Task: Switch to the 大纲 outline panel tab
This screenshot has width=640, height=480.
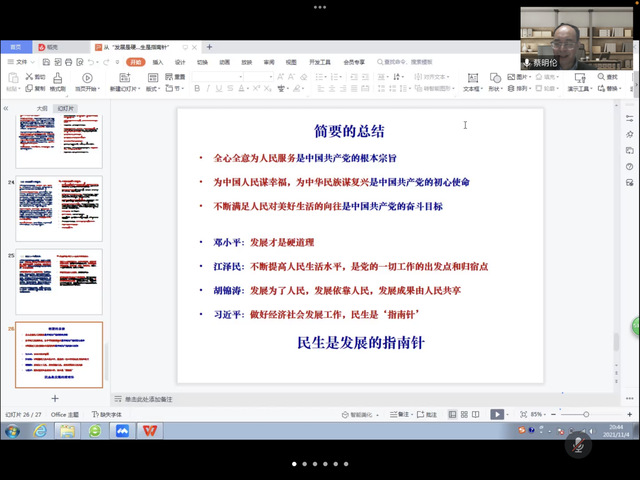Action: point(41,108)
